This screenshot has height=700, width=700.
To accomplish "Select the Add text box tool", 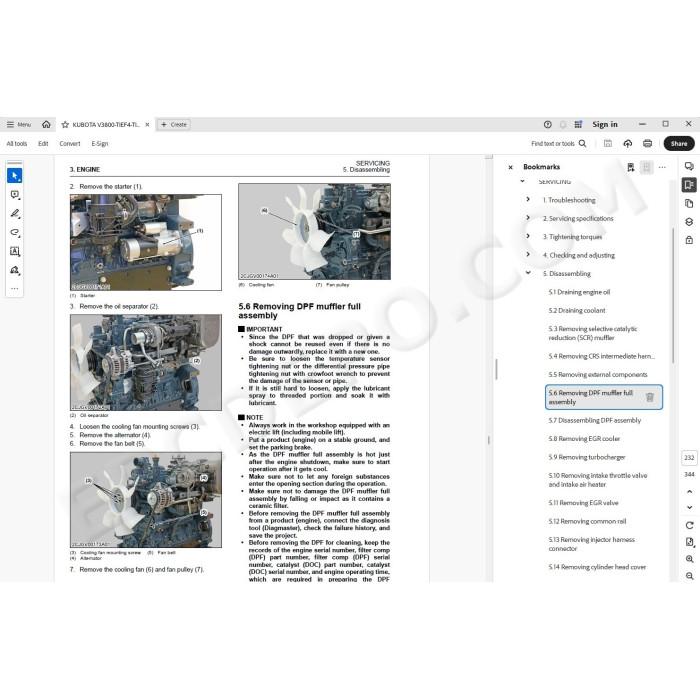I will click(15, 251).
